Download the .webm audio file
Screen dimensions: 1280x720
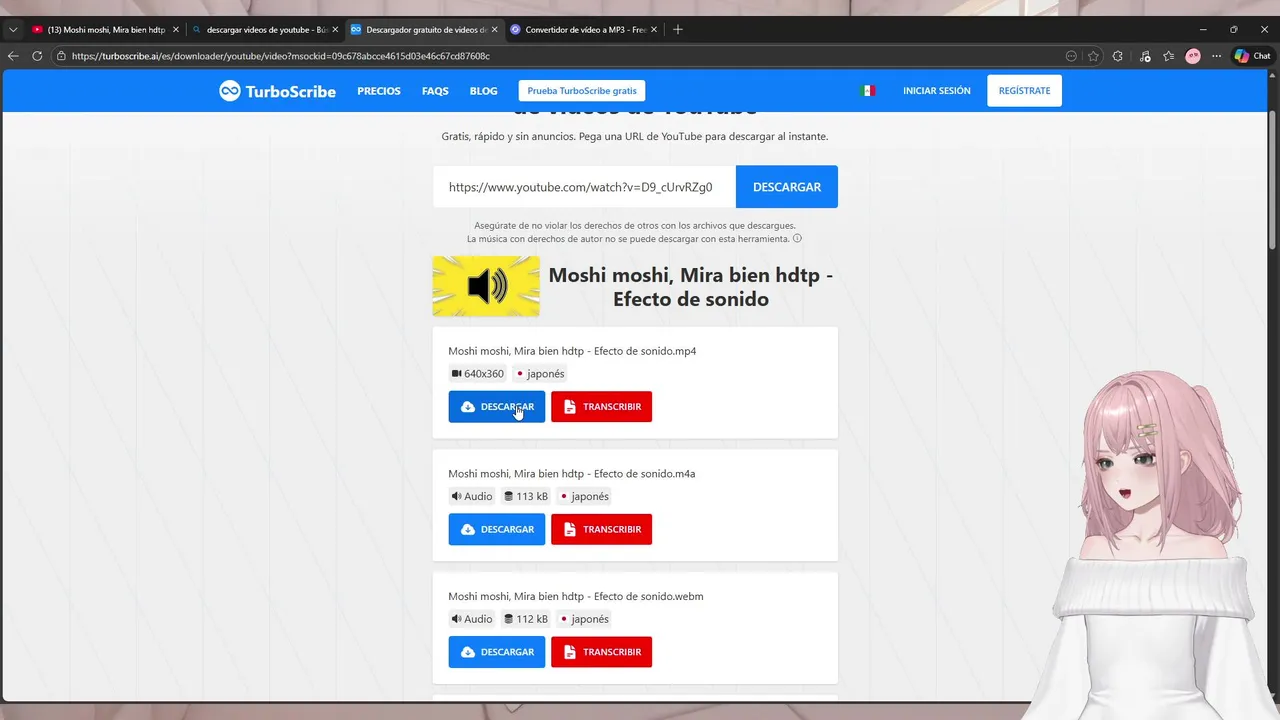[497, 652]
